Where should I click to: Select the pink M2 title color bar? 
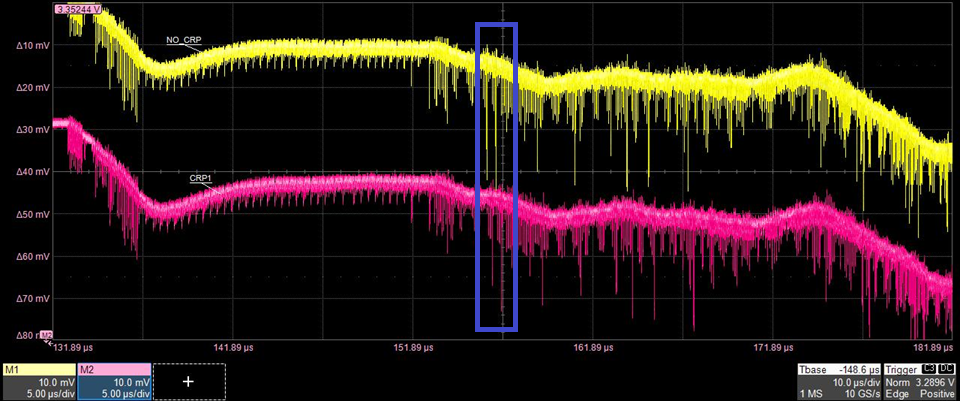click(x=113, y=369)
